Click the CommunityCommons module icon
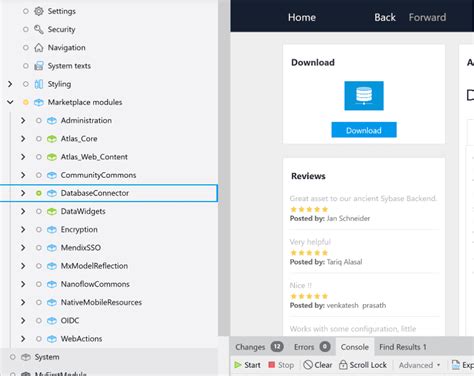 coord(52,175)
